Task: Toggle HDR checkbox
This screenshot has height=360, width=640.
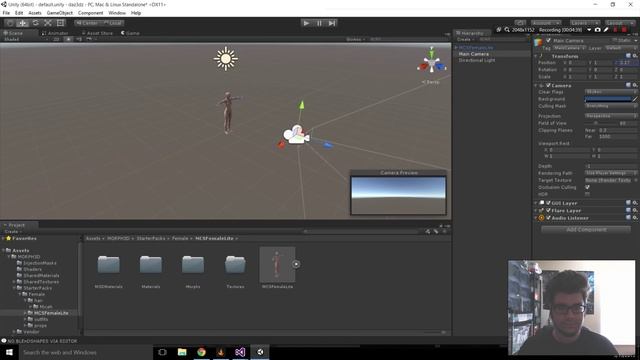Action: [587, 194]
